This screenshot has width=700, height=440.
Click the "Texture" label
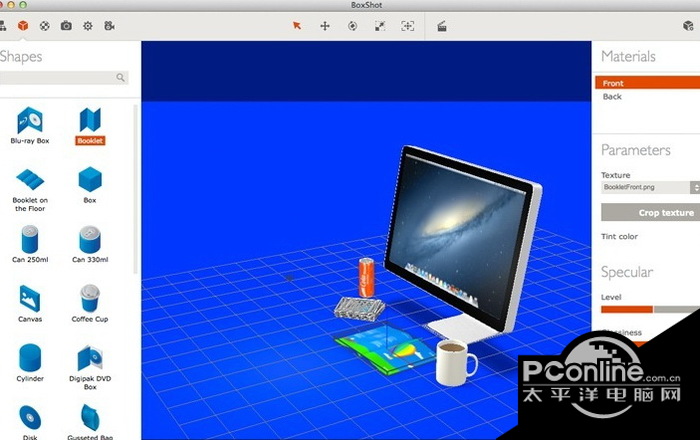(616, 175)
